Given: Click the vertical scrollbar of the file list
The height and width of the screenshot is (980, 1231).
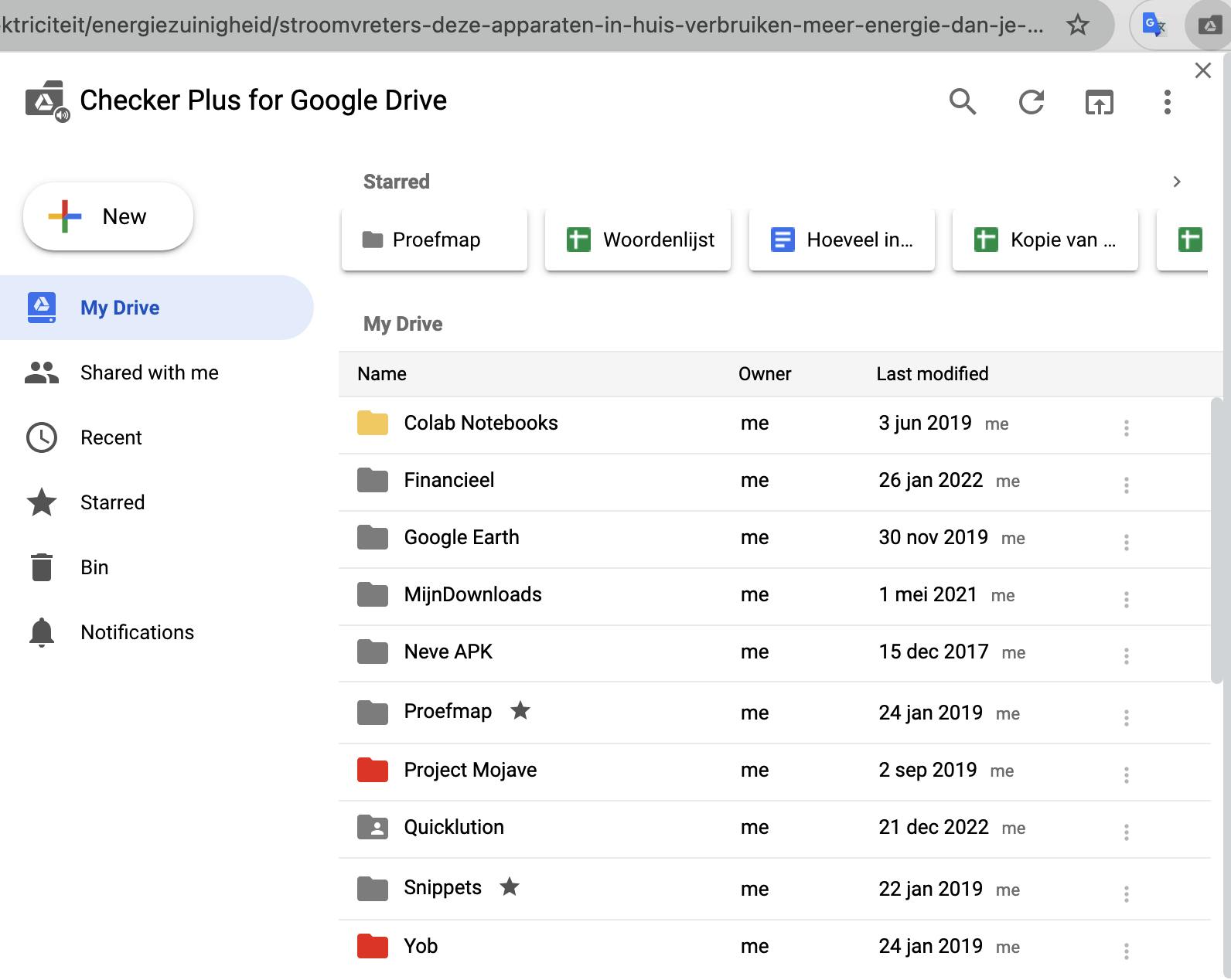Looking at the screenshot, I should 1216,541.
